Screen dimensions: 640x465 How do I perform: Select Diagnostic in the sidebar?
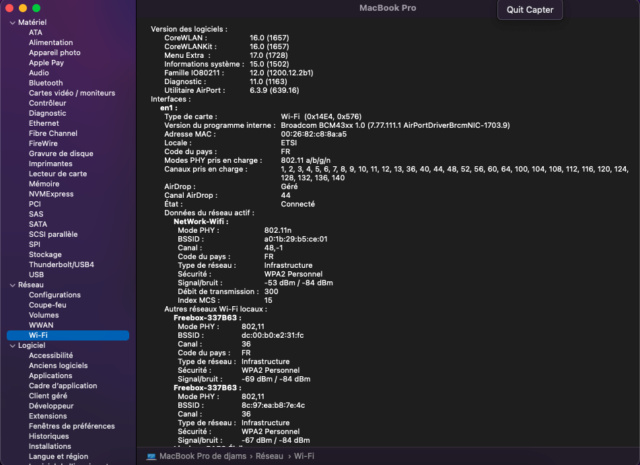pos(47,113)
